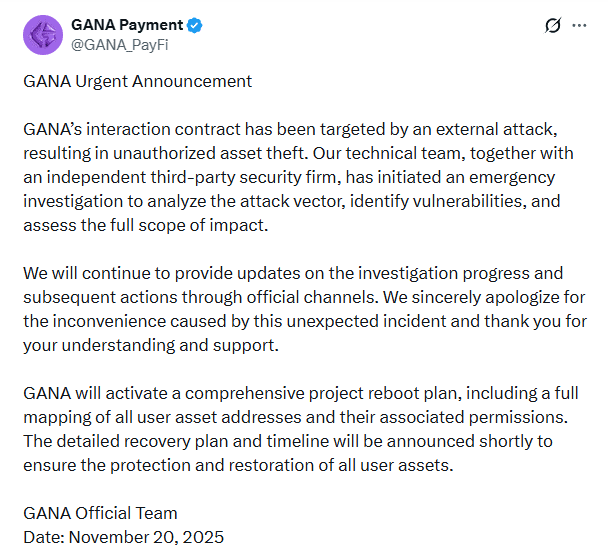This screenshot has width=608, height=557.
Task: Click the paragraph about investigation progress updates
Action: (300, 308)
